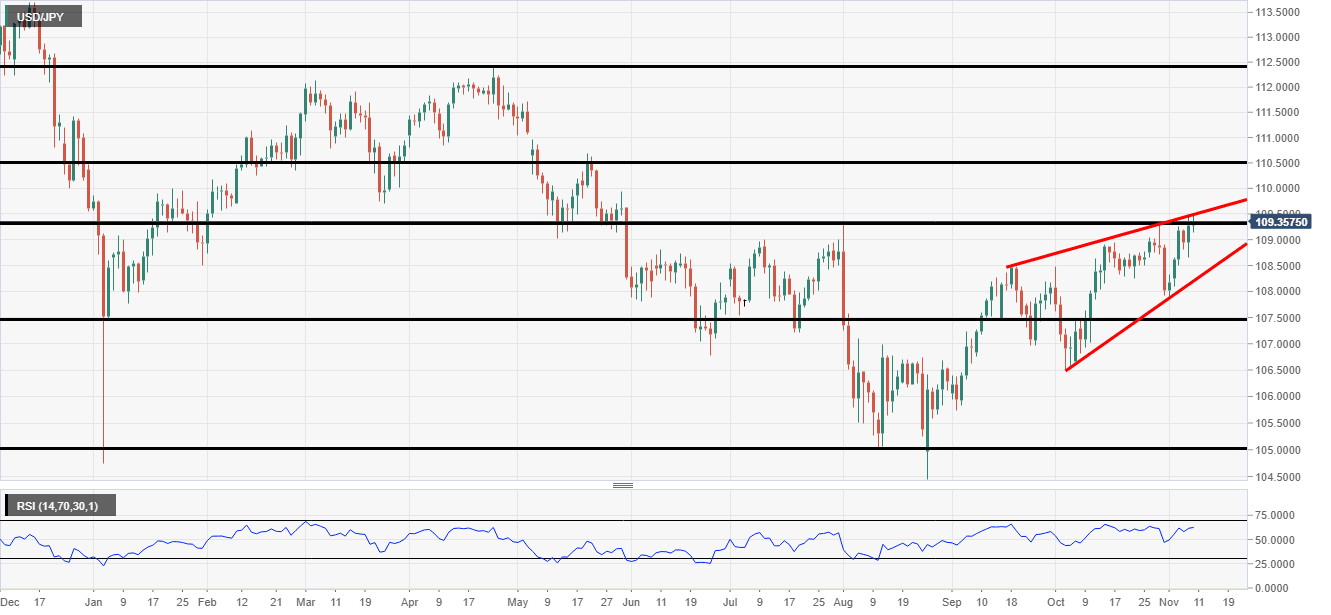Click the Feb date label on time axis
This screenshot has width=1331, height=615.
(x=206, y=604)
